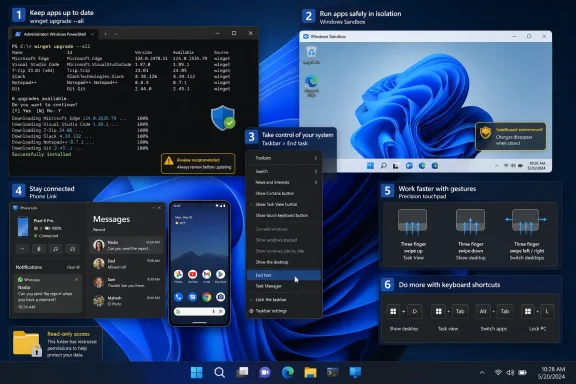Viewport: 576px width, 384px height.
Task: Click the Bluetooth button in Phone Link
Action: point(39,249)
